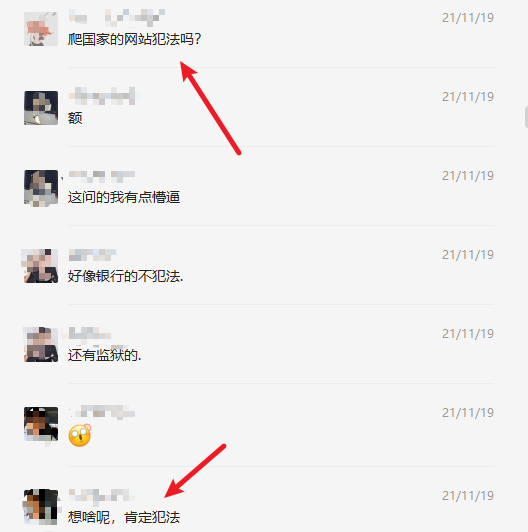Click blurred sender name above 额
The image size is (528, 532).
pyautogui.click(x=102, y=96)
